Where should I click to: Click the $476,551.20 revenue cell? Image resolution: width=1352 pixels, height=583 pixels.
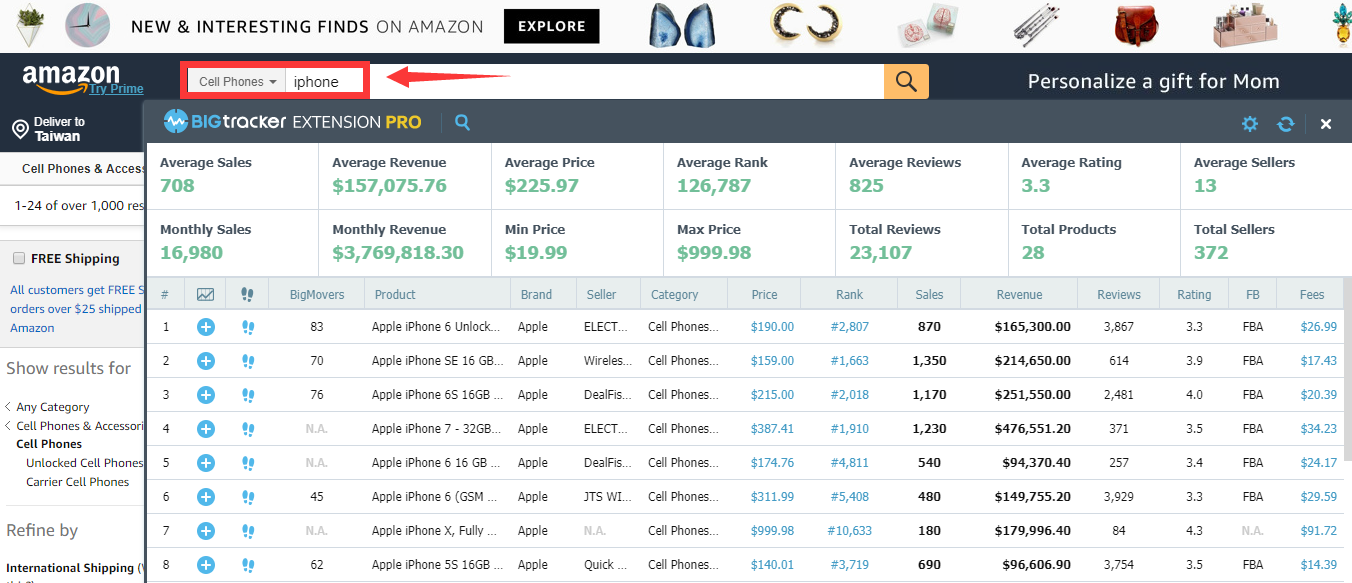coord(1033,429)
